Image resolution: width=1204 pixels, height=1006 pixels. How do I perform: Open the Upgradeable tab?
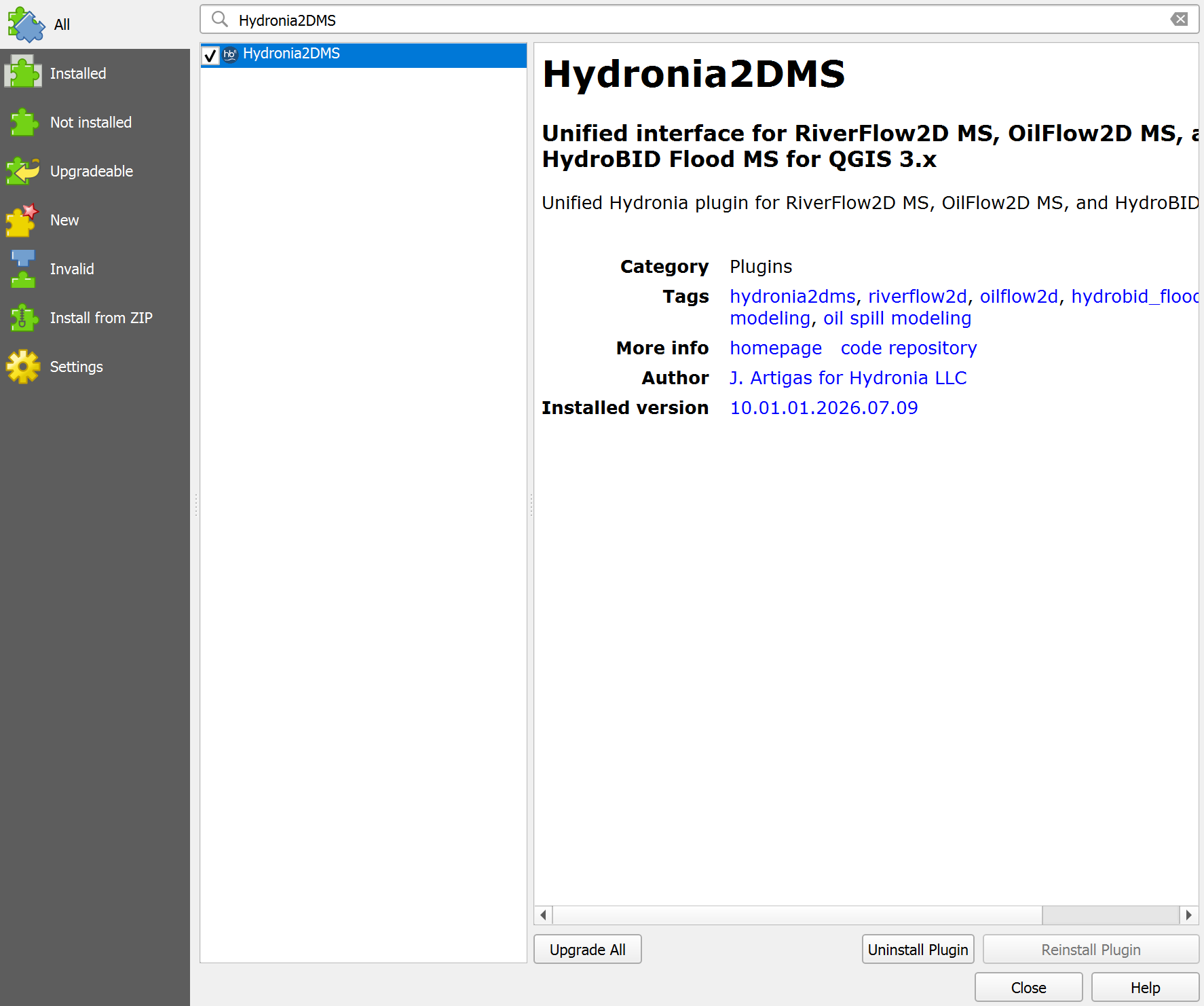coord(95,171)
